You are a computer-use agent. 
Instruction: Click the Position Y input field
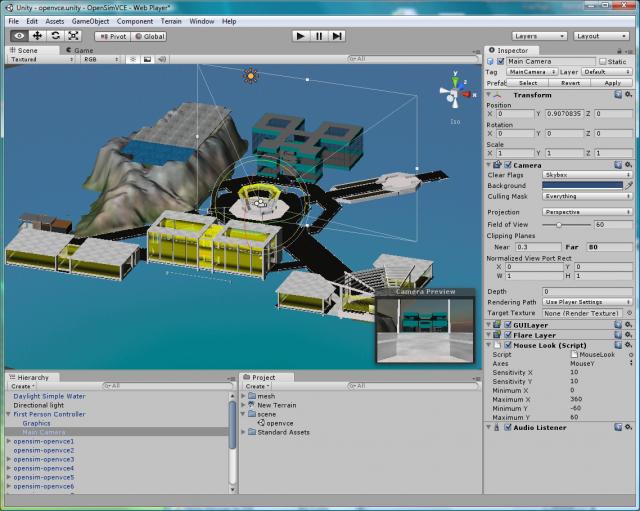coord(564,113)
